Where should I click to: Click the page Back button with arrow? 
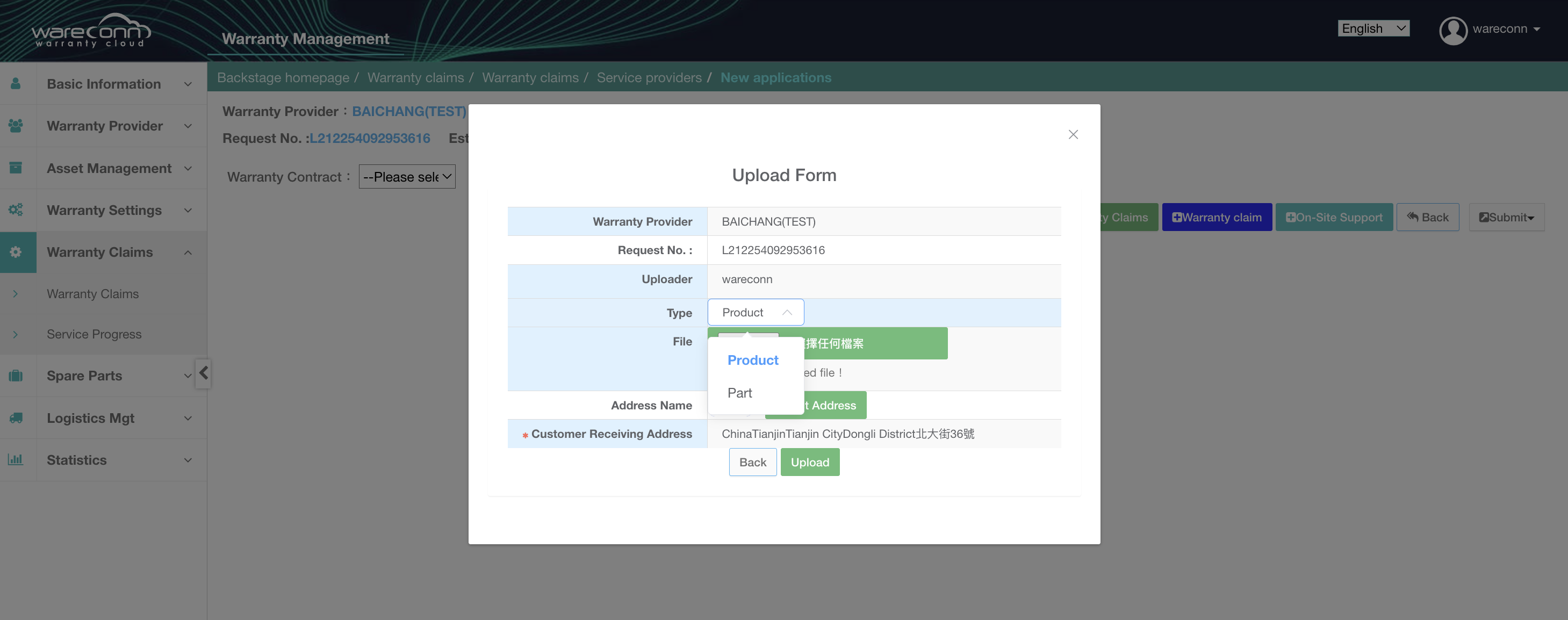tap(1427, 217)
